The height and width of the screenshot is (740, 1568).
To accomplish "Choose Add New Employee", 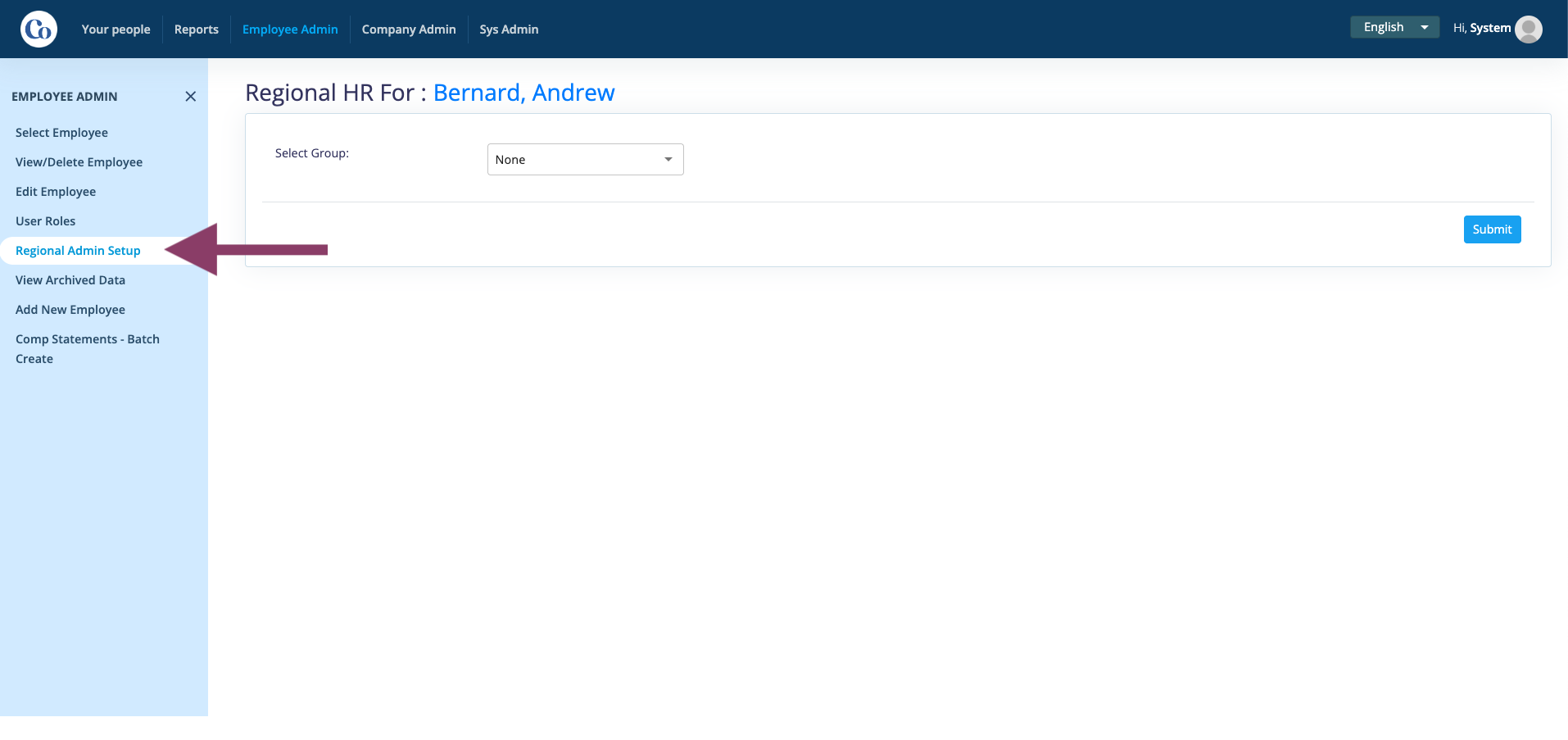I will 70,310.
